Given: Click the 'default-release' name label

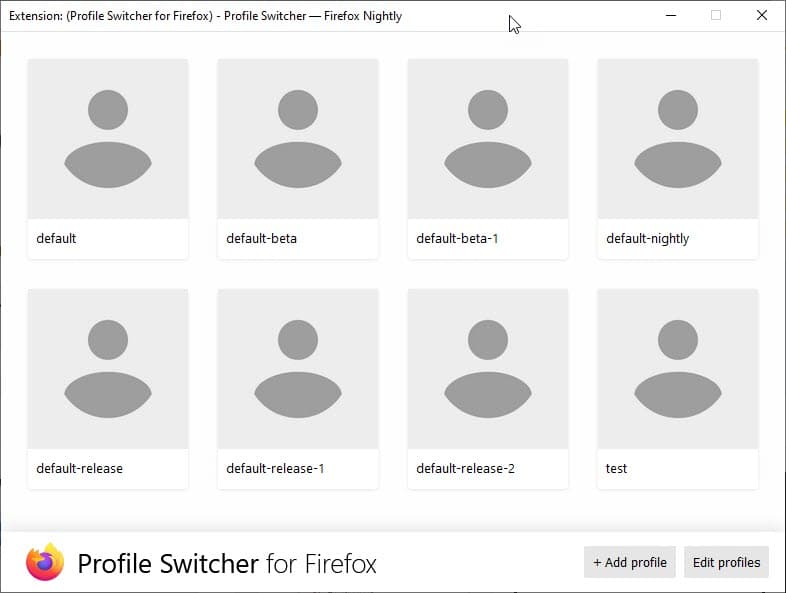Looking at the screenshot, I should click(x=79, y=469).
